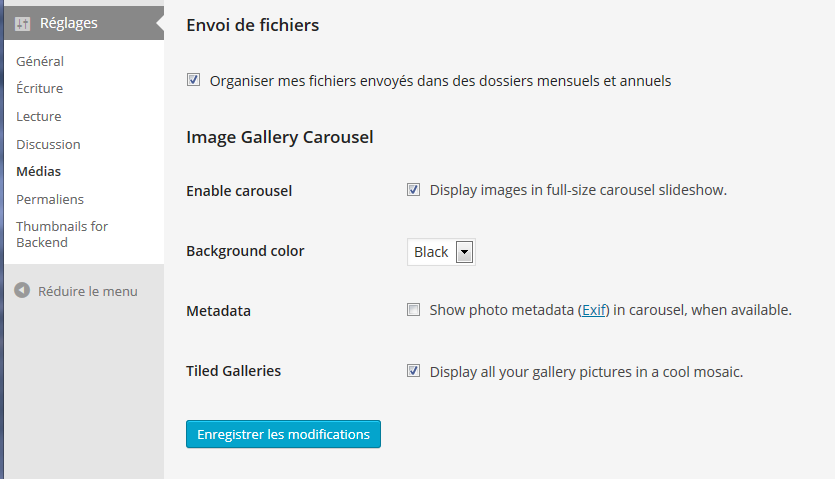Open the Général settings page

(40, 61)
